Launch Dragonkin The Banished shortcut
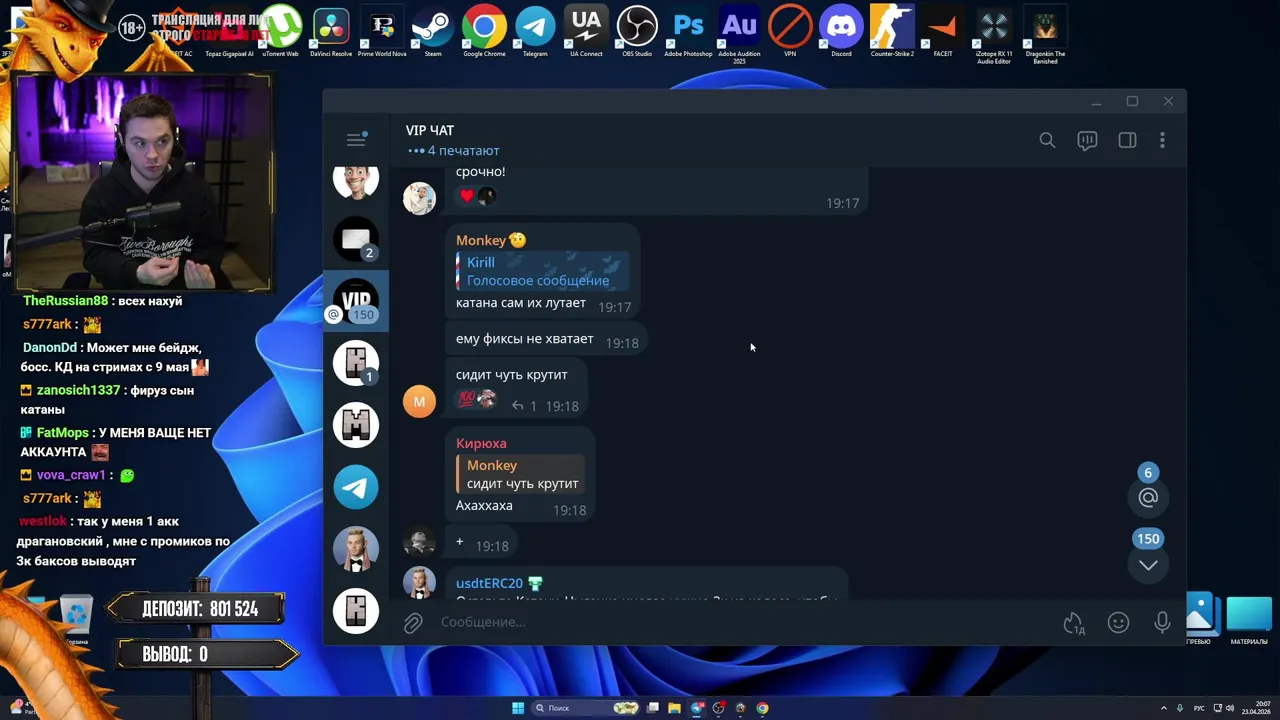 (1045, 34)
